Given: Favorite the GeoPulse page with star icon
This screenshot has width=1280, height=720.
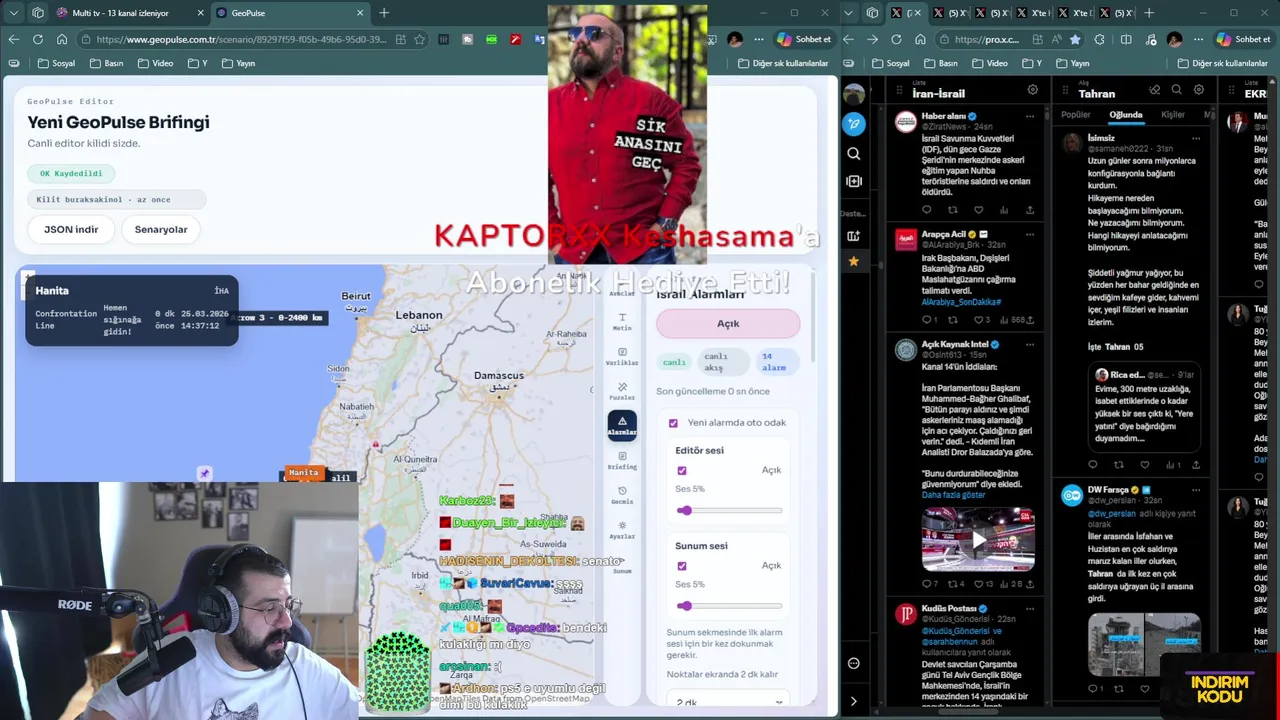Looking at the screenshot, I should point(419,39).
